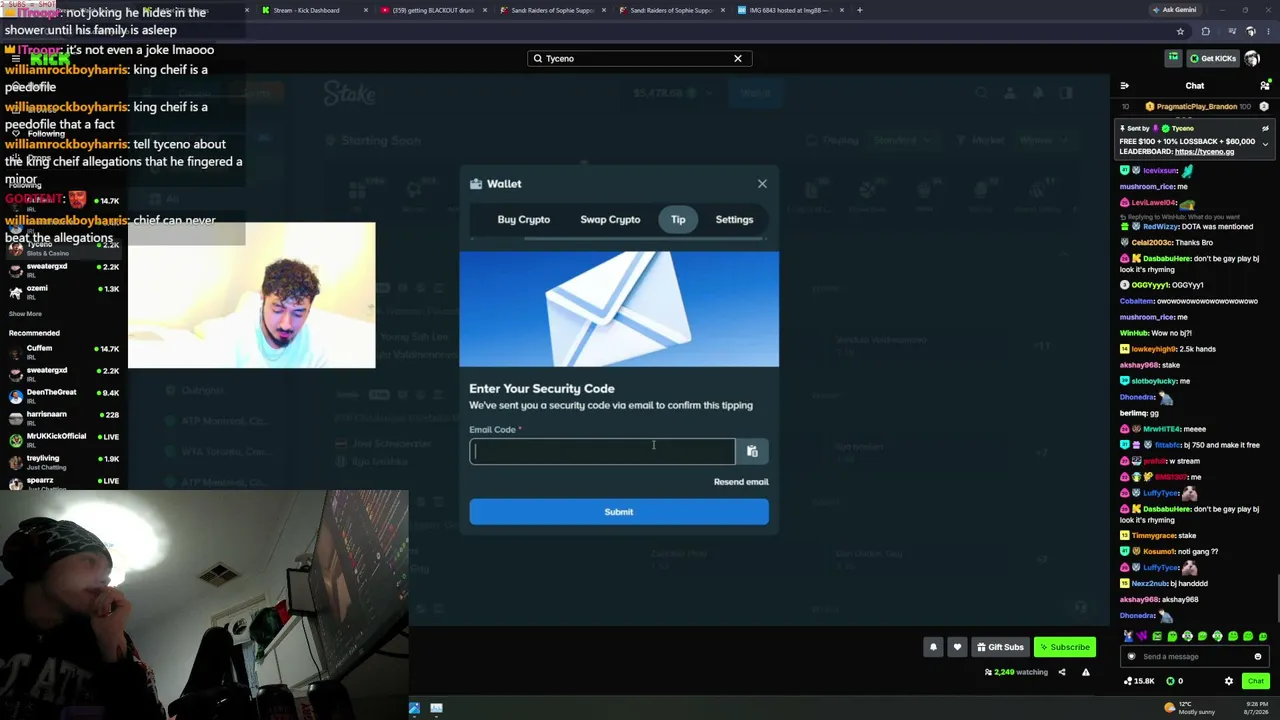
Task: Switch to the Swap Crypto tab
Action: click(610, 220)
